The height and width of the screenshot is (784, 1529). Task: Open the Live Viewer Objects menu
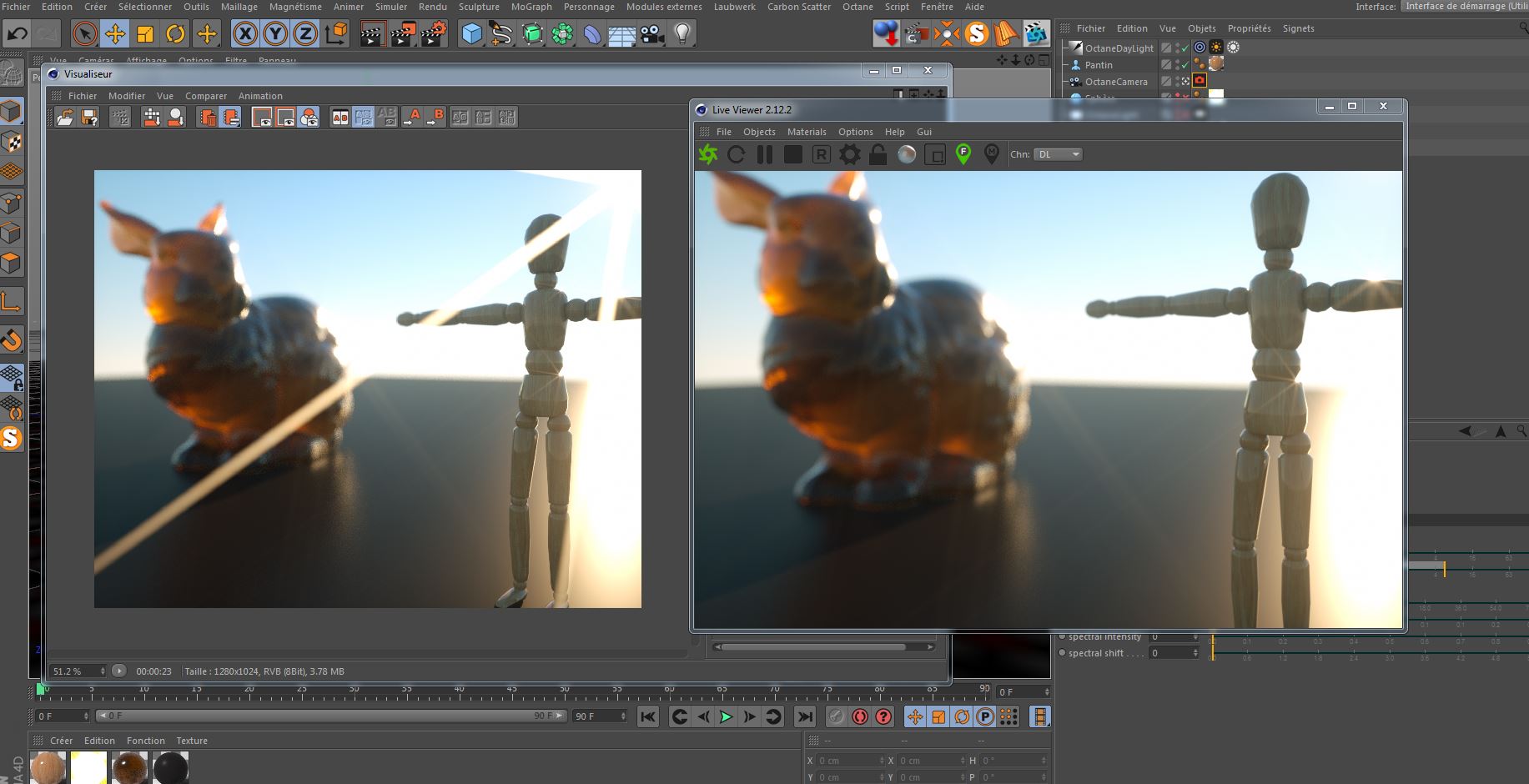(759, 132)
